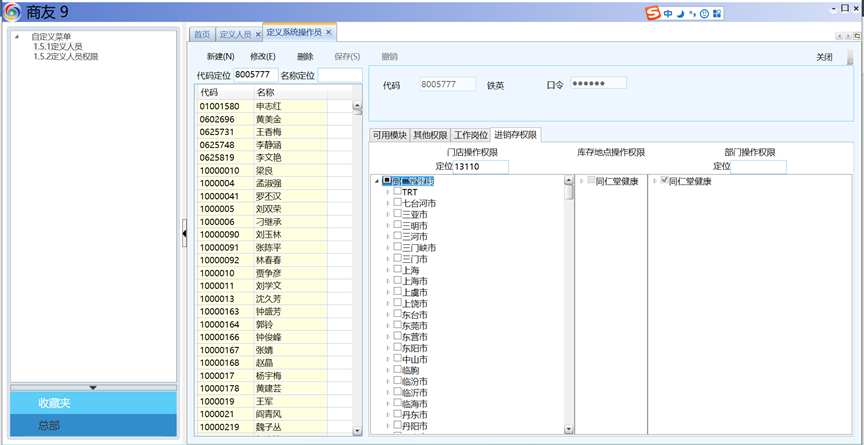
Task: Toggle the Sogou moon half-width icon
Action: pos(681,14)
